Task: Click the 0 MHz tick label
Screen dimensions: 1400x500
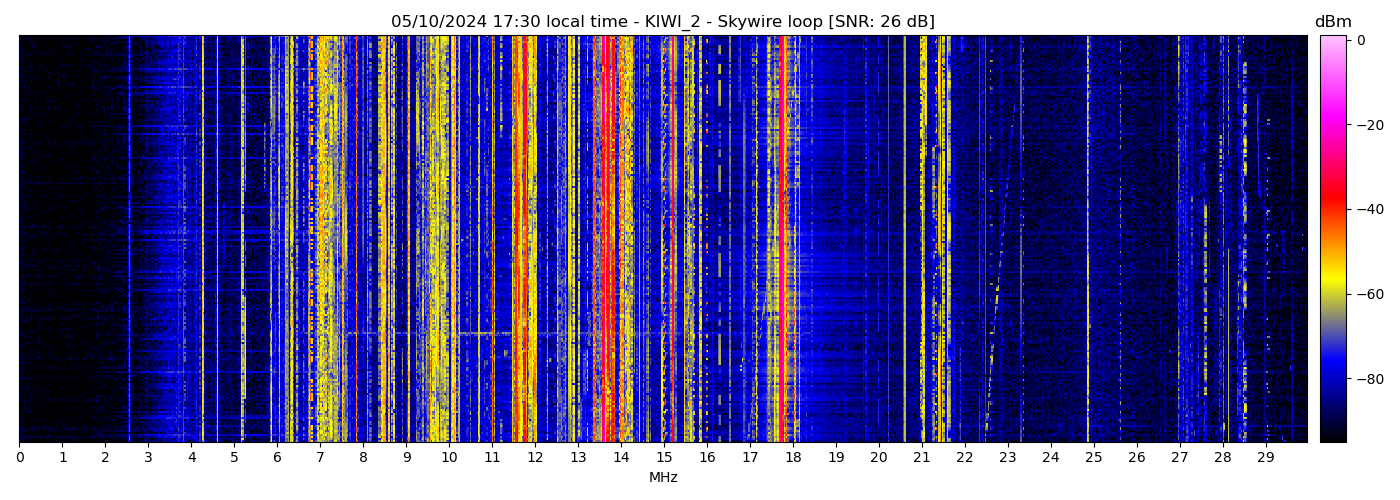Action: 19,457
